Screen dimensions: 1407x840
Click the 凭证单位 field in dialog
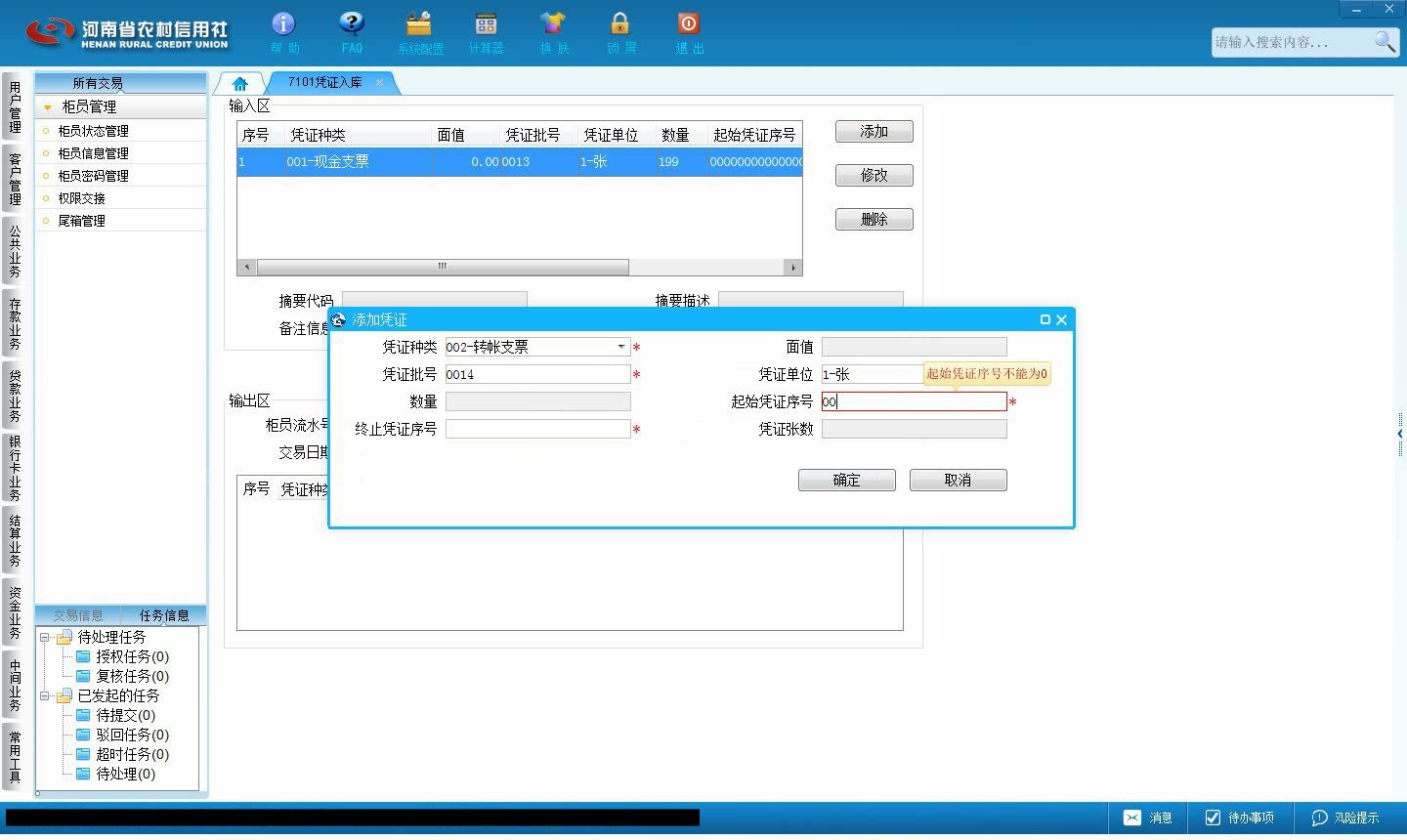[873, 374]
